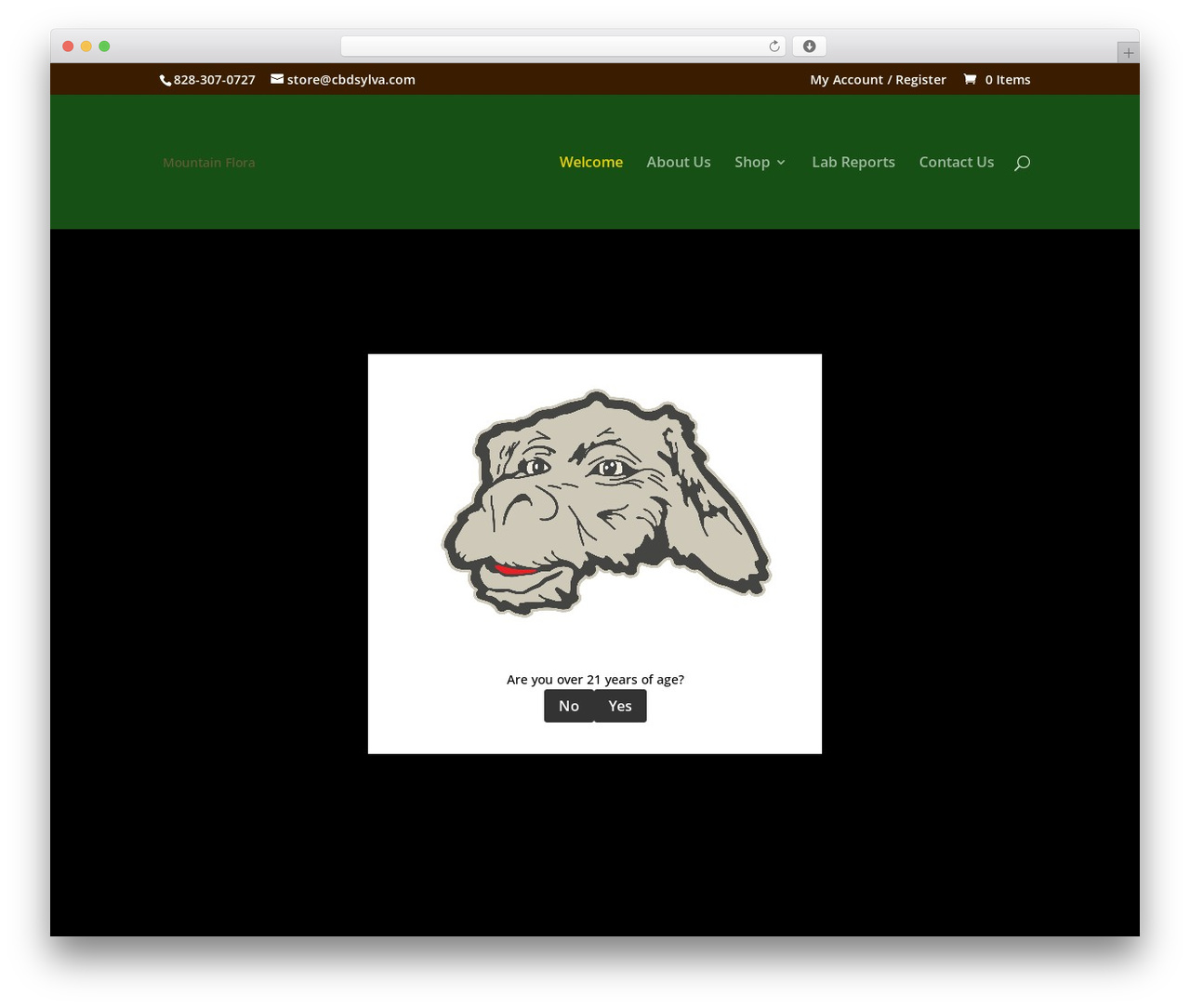Maximize the browser with the green button
The height and width of the screenshot is (1008, 1190).
pyautogui.click(x=104, y=46)
